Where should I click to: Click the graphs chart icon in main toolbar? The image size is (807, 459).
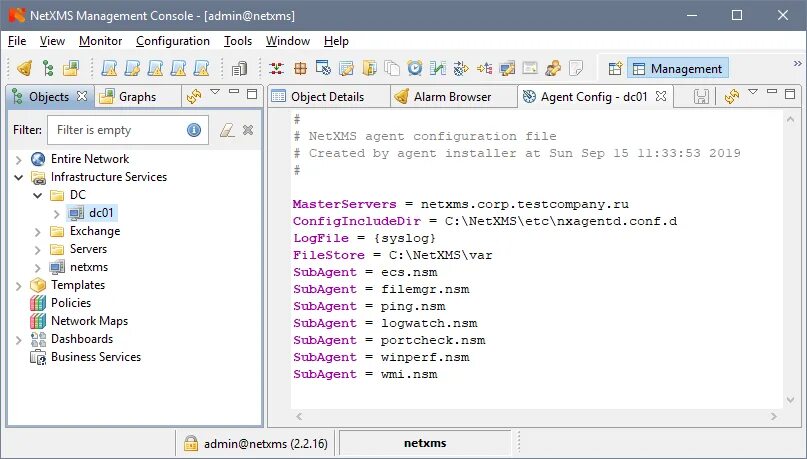tap(71, 68)
